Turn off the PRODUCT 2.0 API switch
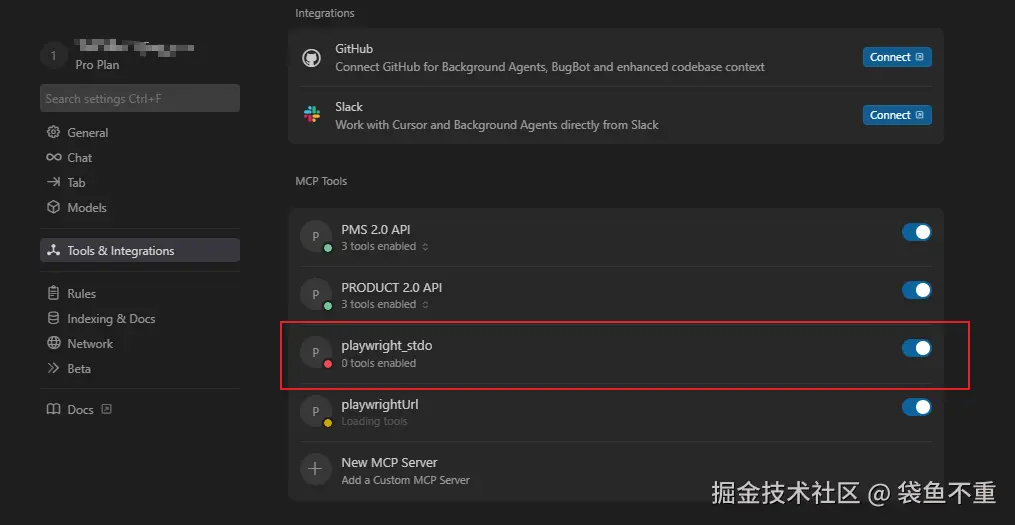This screenshot has width=1015, height=525. pyautogui.click(x=916, y=290)
